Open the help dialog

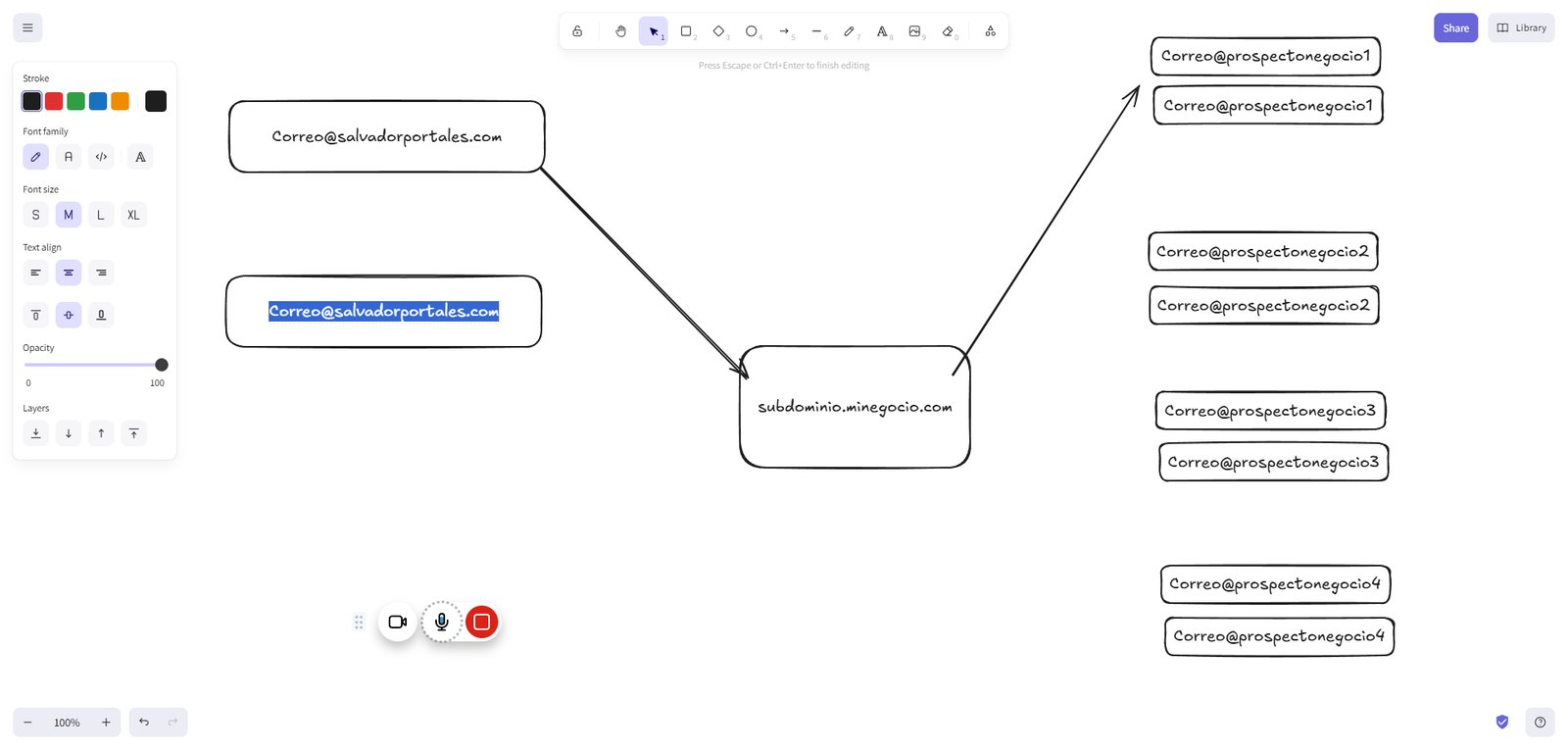1540,723
